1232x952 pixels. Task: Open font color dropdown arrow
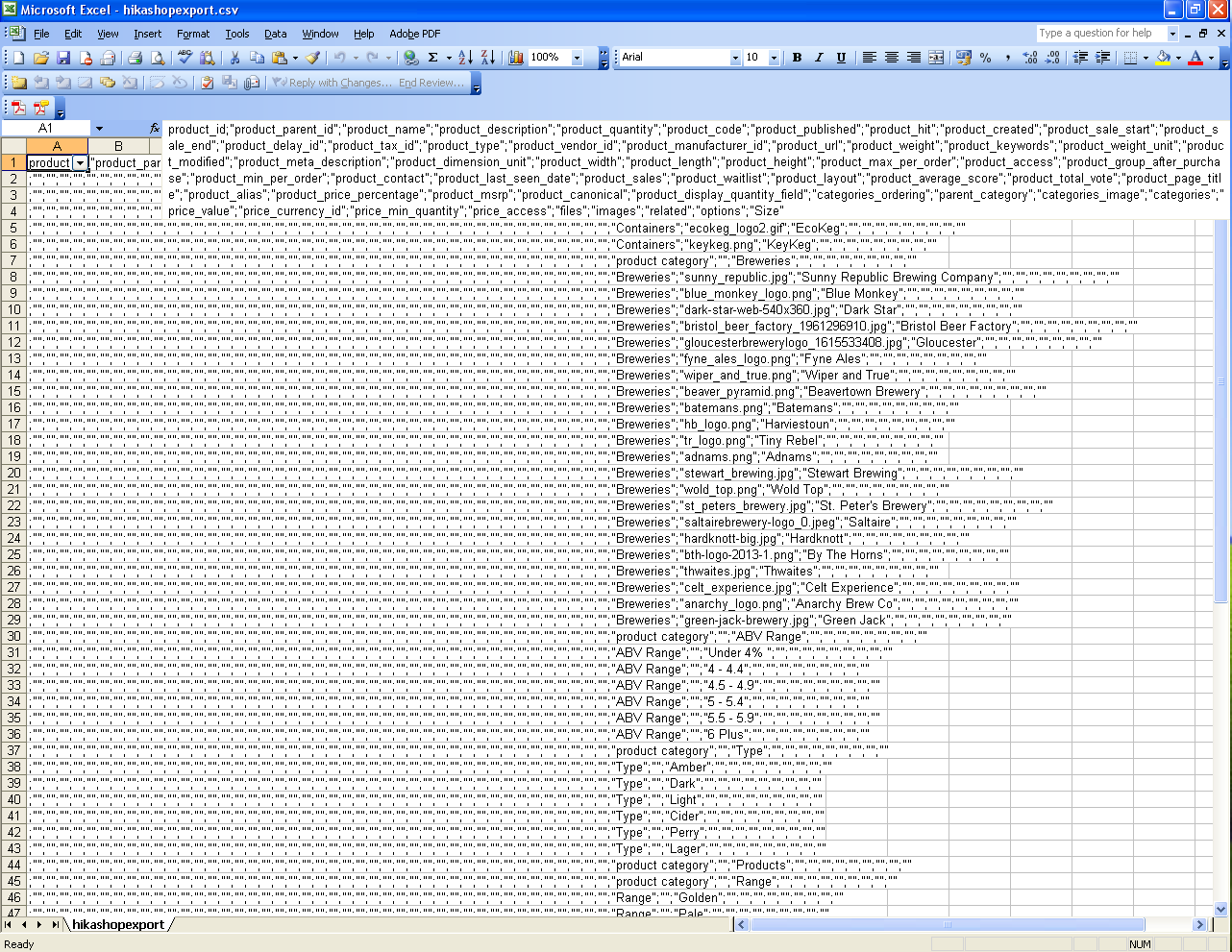coord(1211,58)
